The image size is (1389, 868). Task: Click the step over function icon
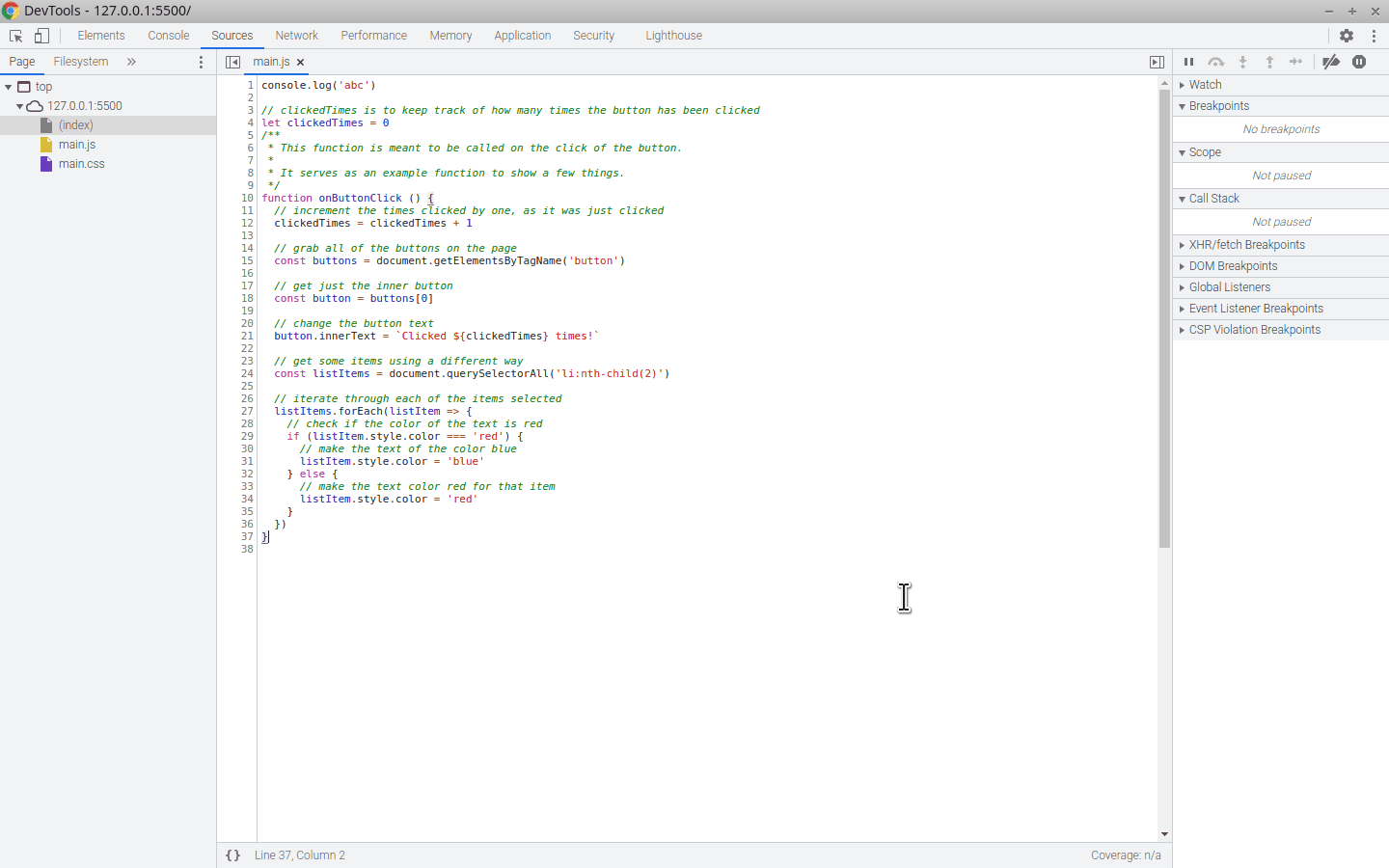1215,62
